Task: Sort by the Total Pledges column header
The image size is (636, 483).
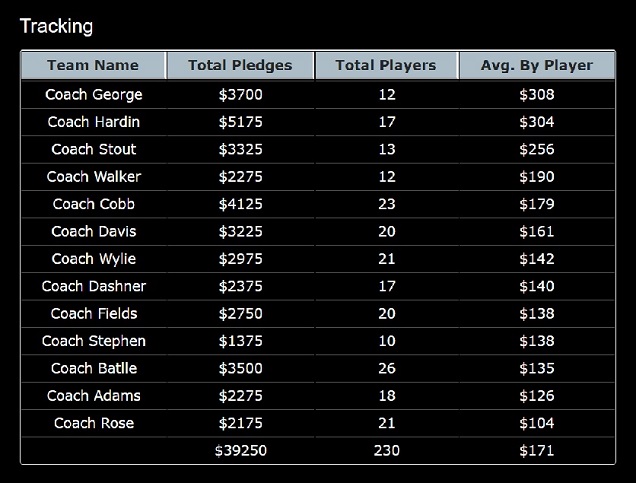Action: click(241, 65)
